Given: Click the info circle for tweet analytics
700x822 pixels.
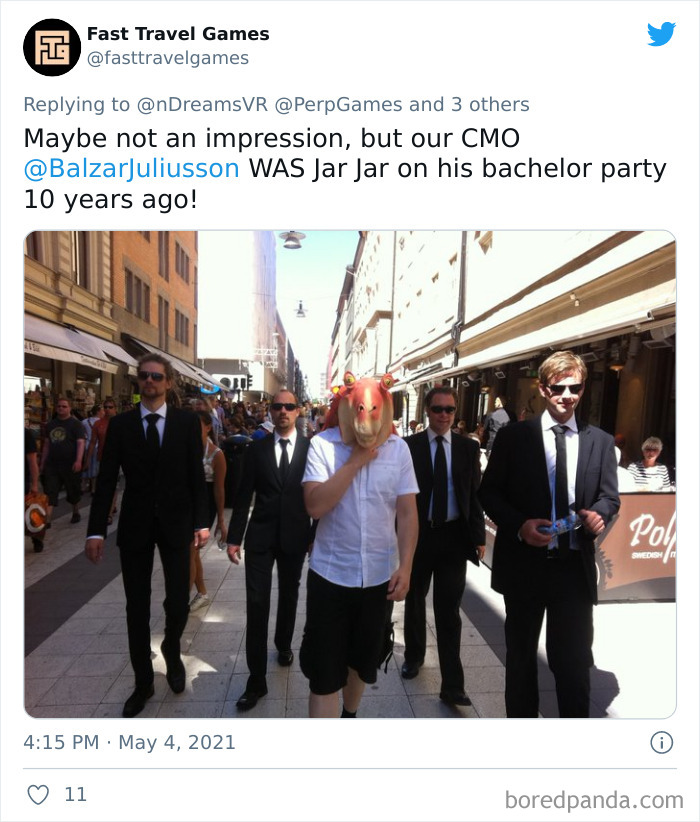Looking at the screenshot, I should [x=664, y=742].
